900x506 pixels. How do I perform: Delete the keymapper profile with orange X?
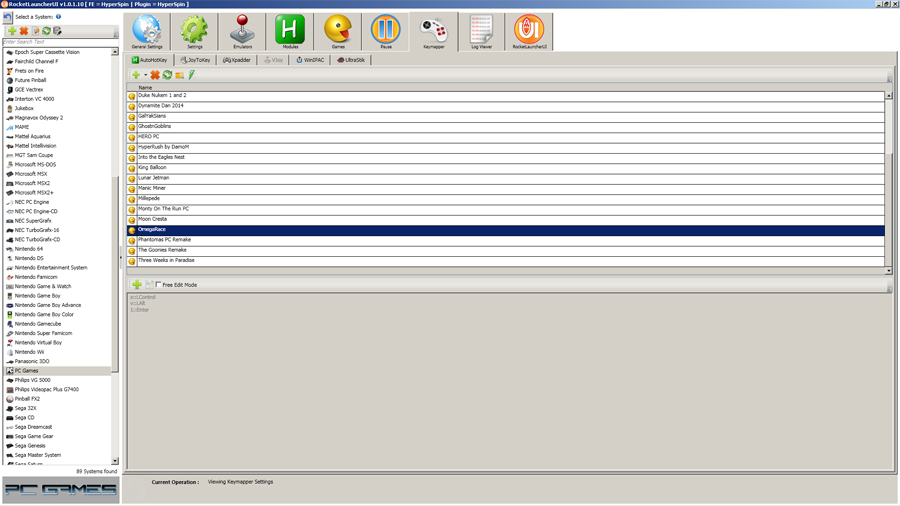coord(155,75)
